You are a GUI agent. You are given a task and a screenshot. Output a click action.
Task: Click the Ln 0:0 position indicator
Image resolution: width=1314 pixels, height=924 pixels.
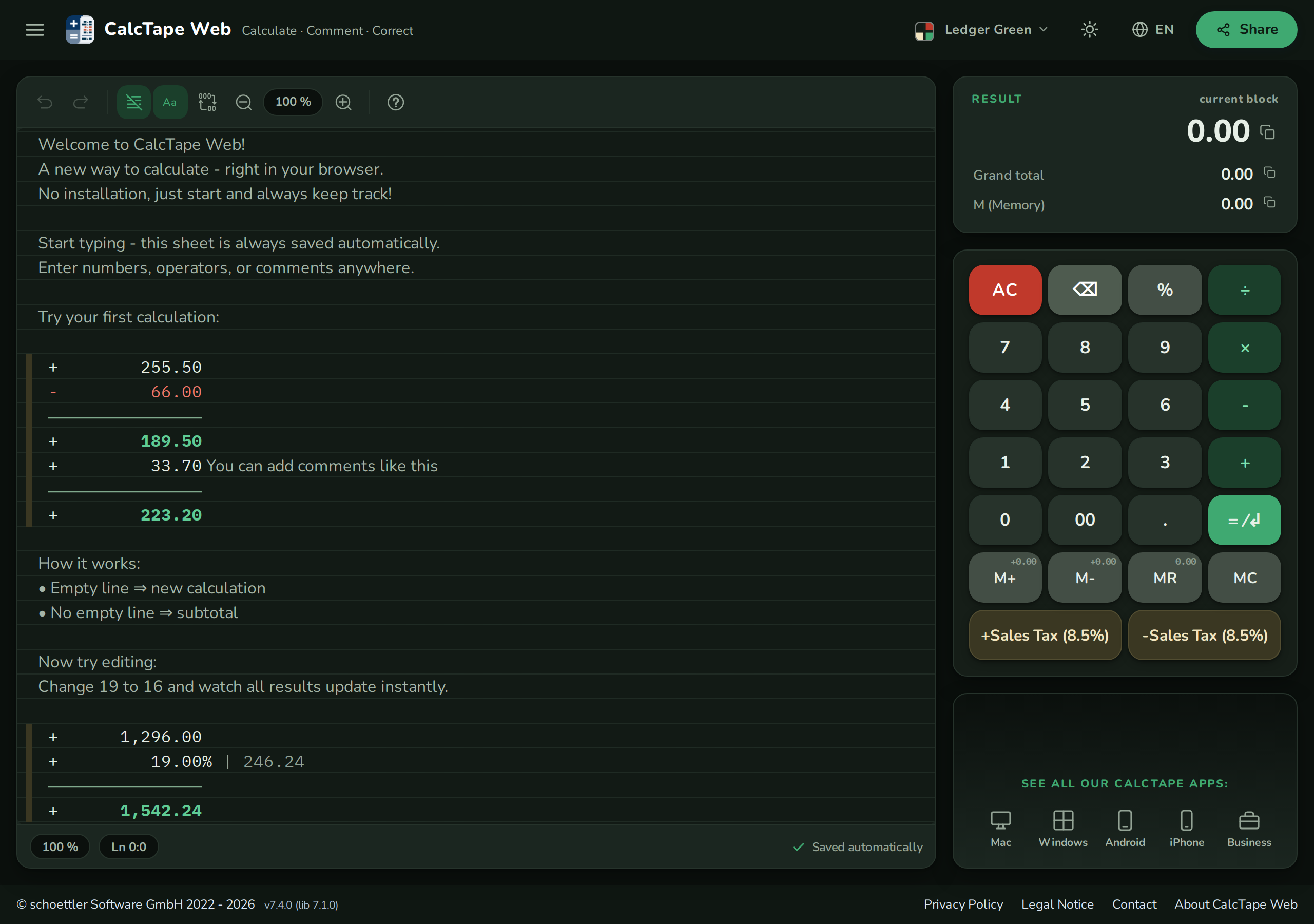pyautogui.click(x=129, y=846)
